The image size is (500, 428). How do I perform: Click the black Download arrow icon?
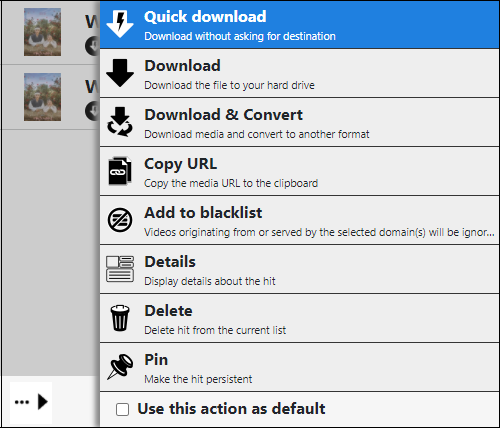(120, 73)
